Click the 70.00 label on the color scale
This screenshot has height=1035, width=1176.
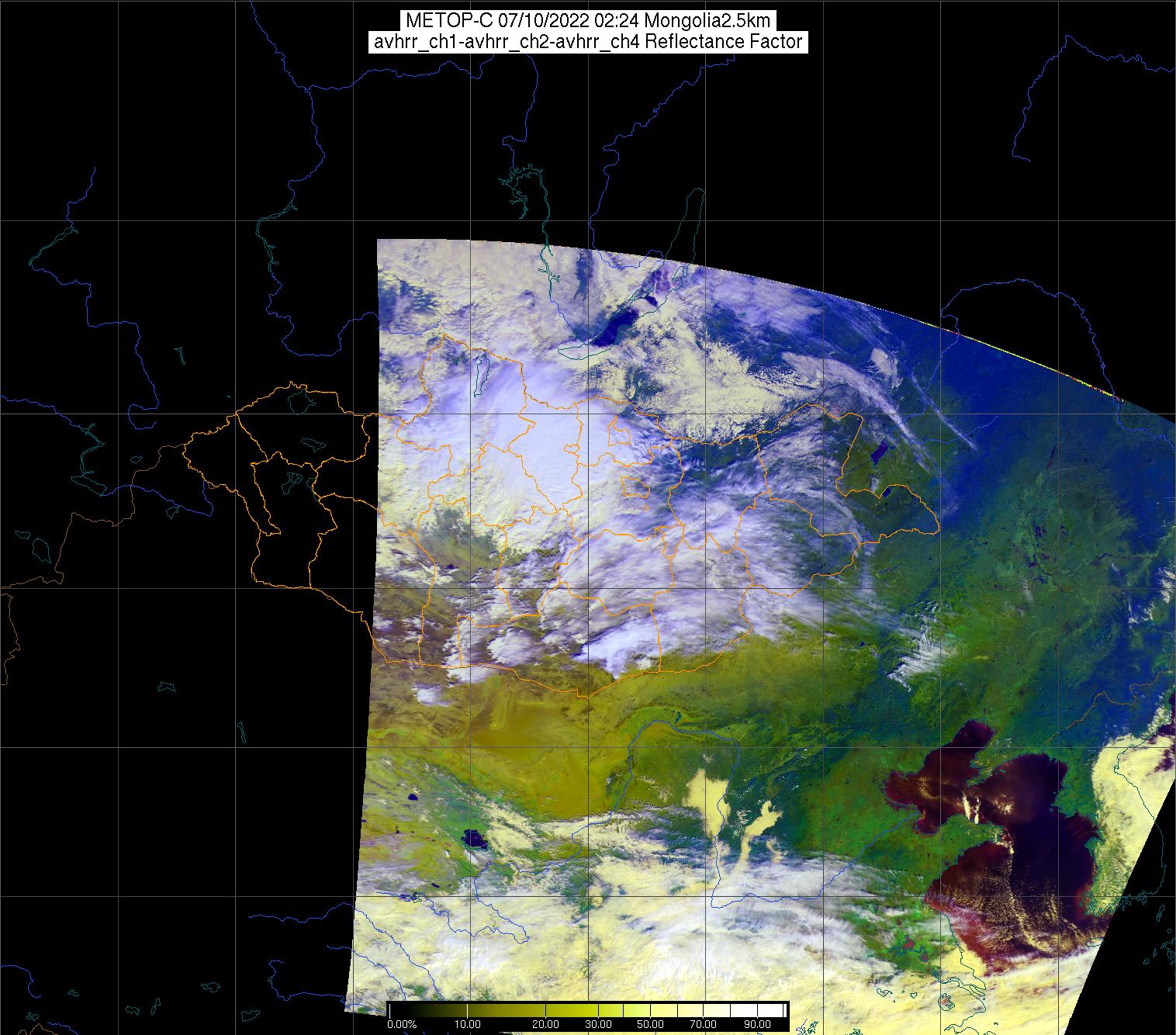(x=704, y=1024)
